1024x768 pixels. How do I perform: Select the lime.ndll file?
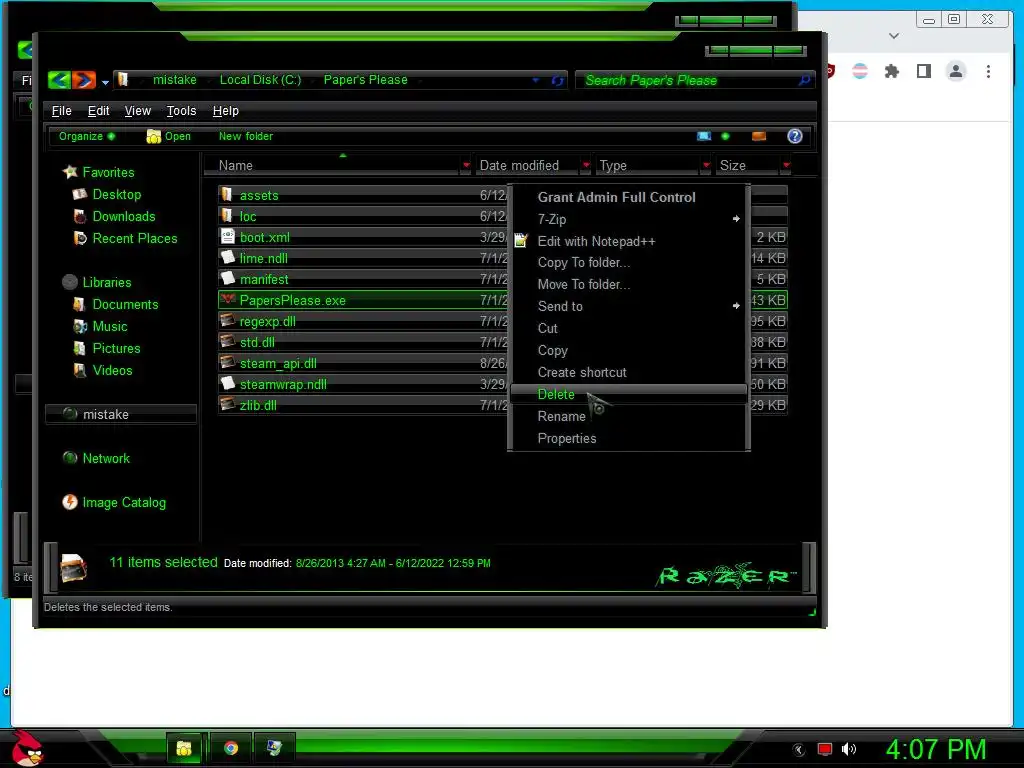point(264,259)
